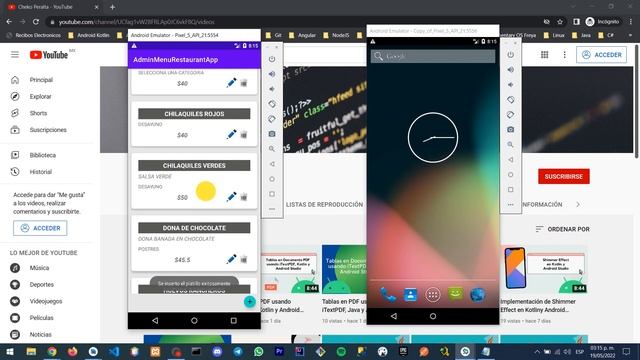Click Home circle on Pixel_5_API_21 emulator toolbar
The width and height of the screenshot is (640, 360).
coord(272,179)
